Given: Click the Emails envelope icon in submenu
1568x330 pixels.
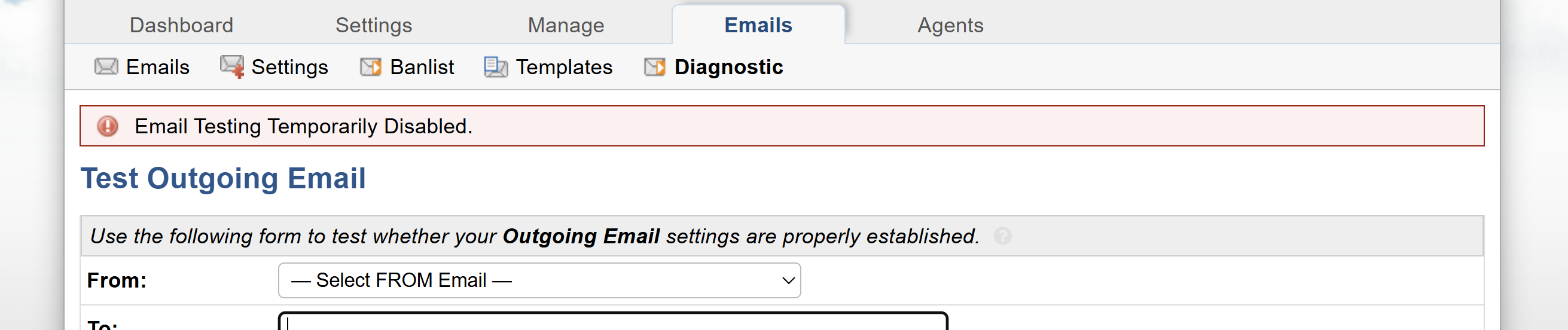Looking at the screenshot, I should coord(106,66).
